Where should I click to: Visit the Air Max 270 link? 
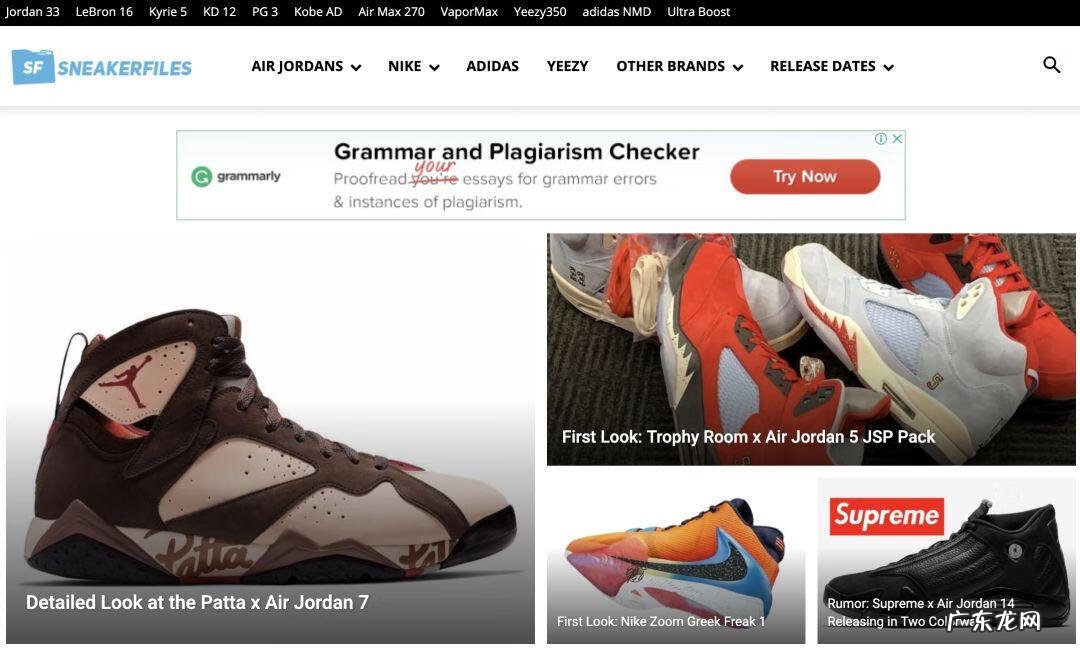click(391, 12)
